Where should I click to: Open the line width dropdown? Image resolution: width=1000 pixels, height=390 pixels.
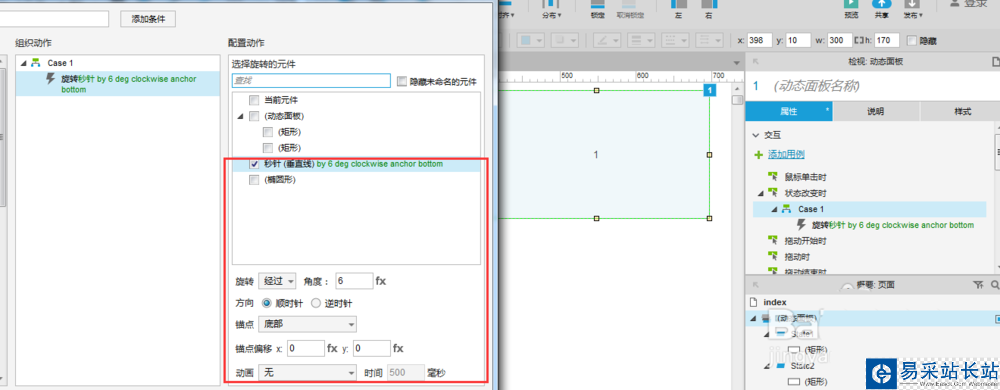tap(642, 40)
